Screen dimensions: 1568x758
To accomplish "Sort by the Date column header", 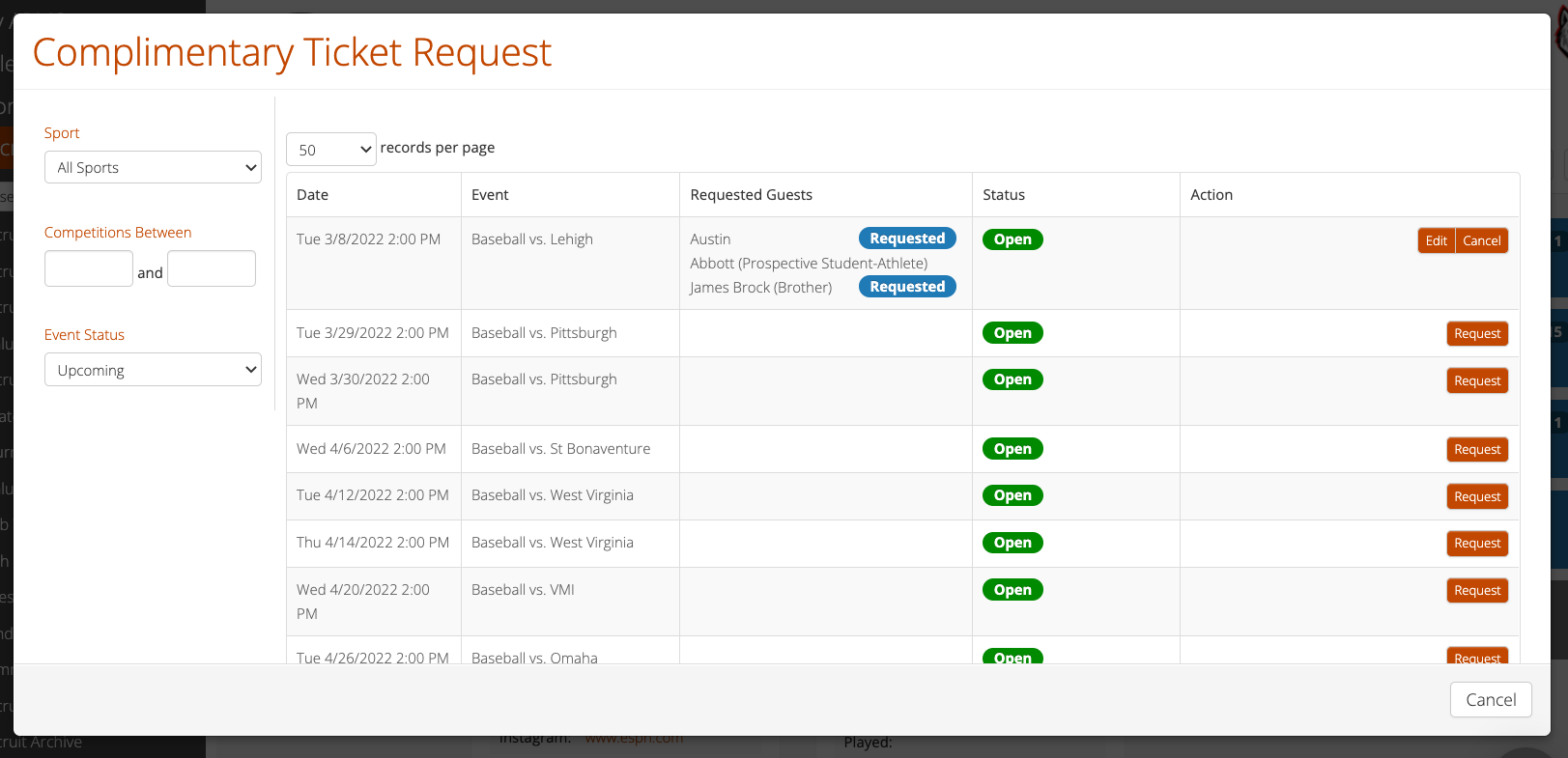I will pyautogui.click(x=374, y=195).
